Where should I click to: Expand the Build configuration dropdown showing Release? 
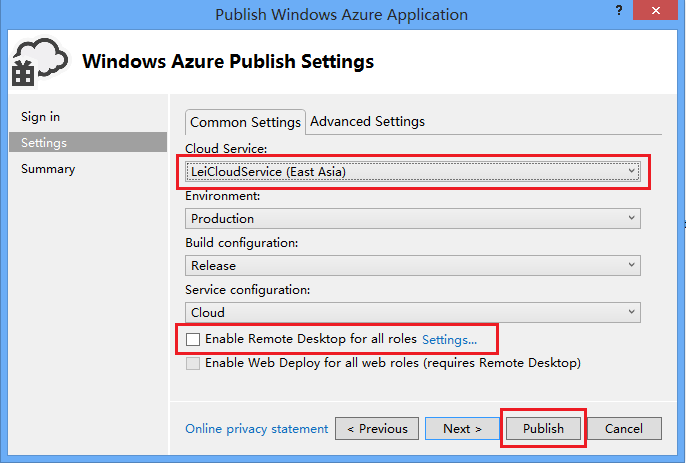coord(413,266)
